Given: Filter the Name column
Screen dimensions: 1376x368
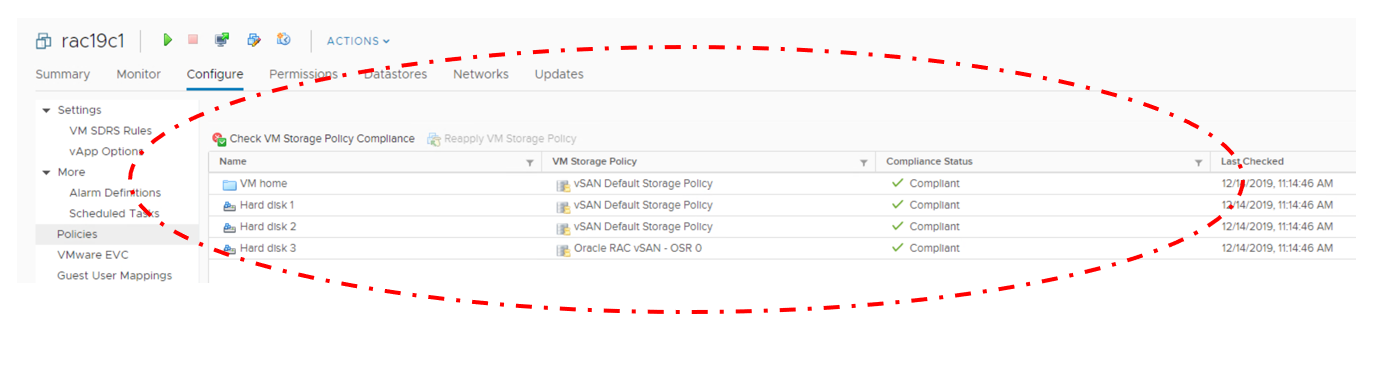Looking at the screenshot, I should [x=530, y=162].
